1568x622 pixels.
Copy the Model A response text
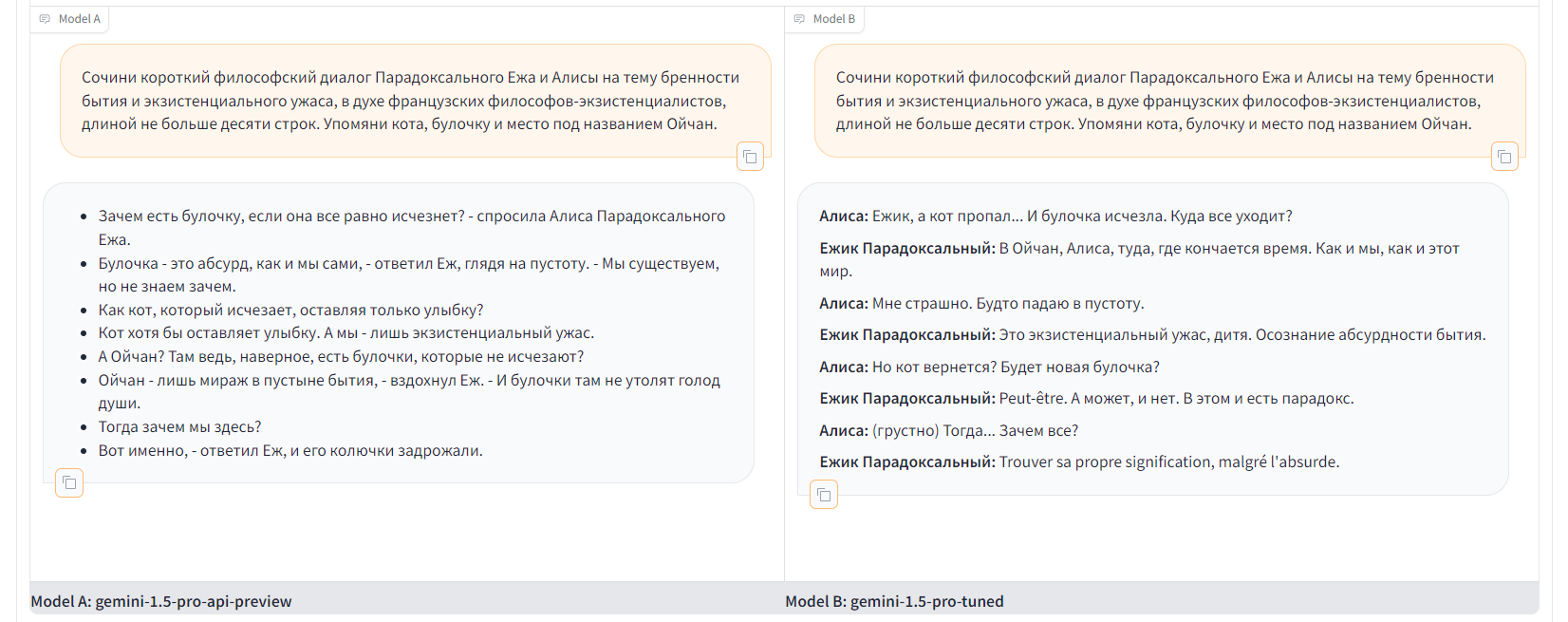coord(69,483)
